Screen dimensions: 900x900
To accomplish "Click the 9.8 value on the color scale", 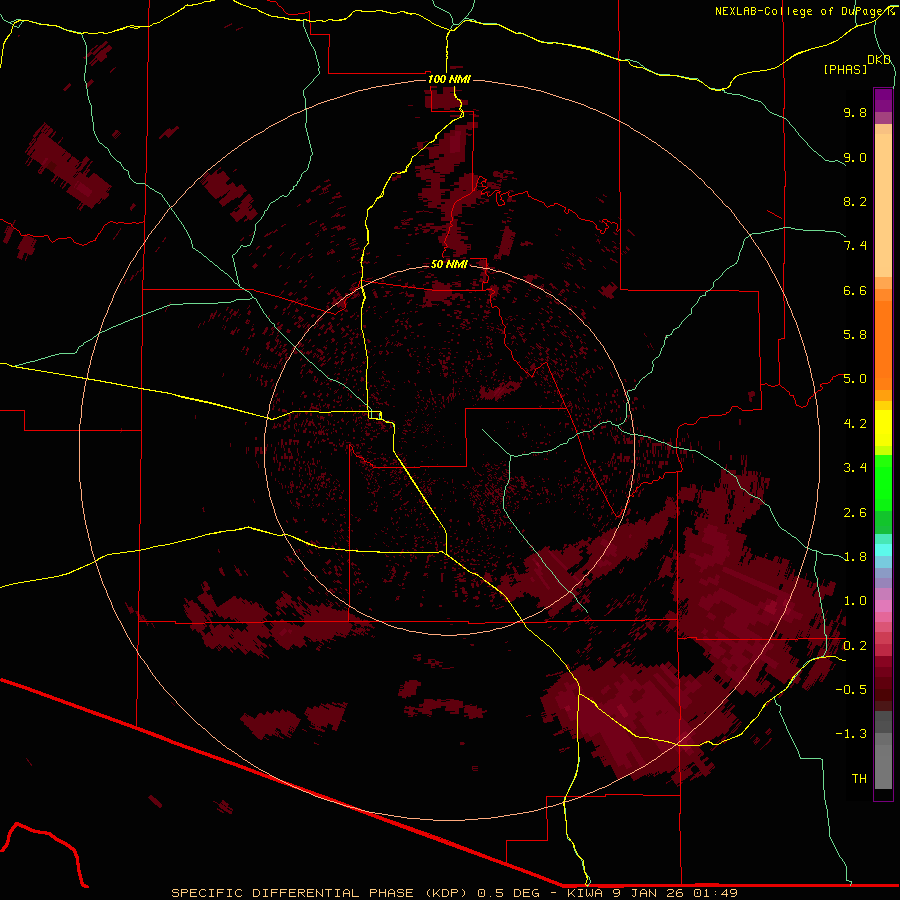I will tap(855, 112).
